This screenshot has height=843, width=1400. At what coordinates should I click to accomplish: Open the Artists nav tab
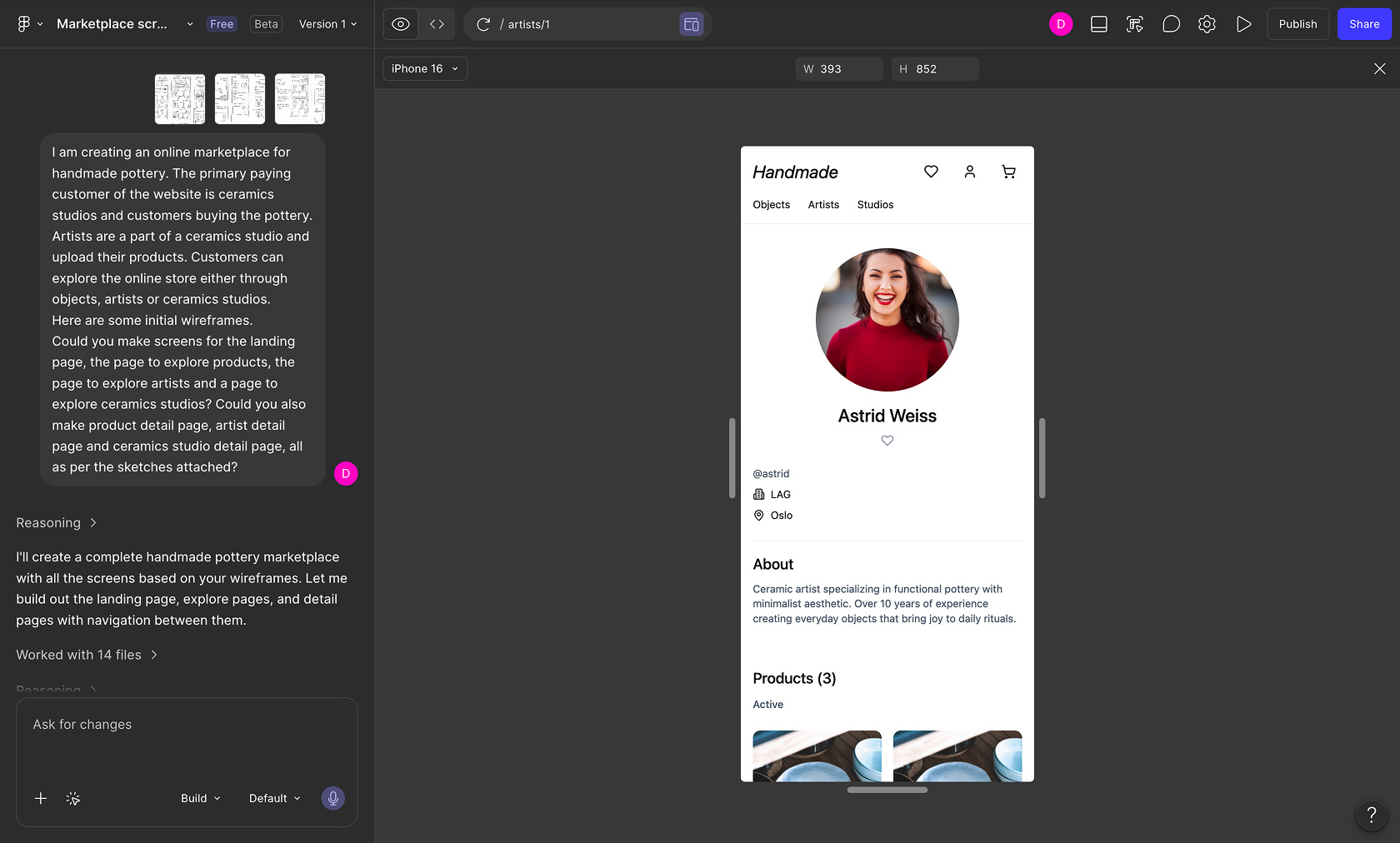click(823, 205)
